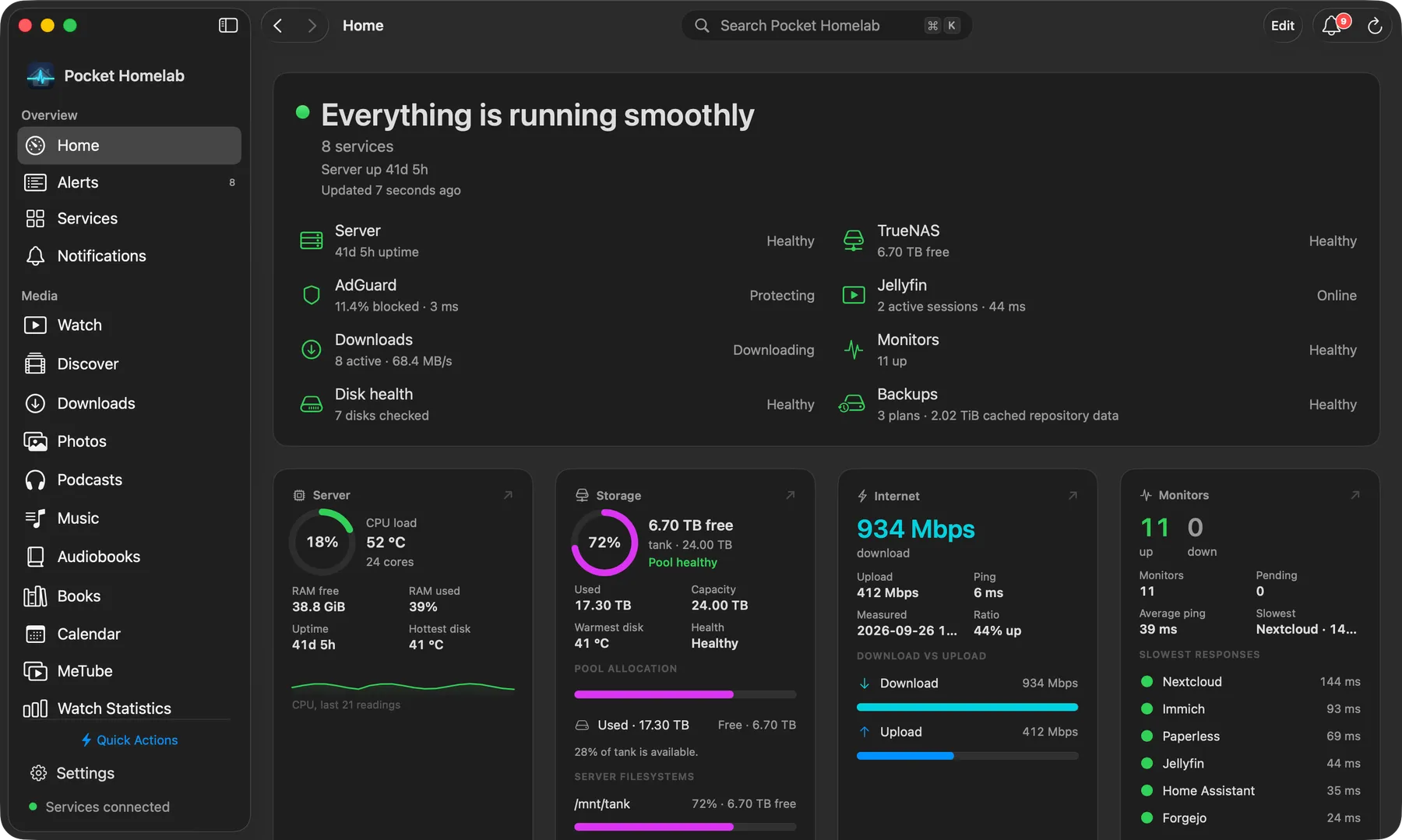Click the pool allocation progress bar
The width and height of the screenshot is (1402, 840).
coord(685,694)
